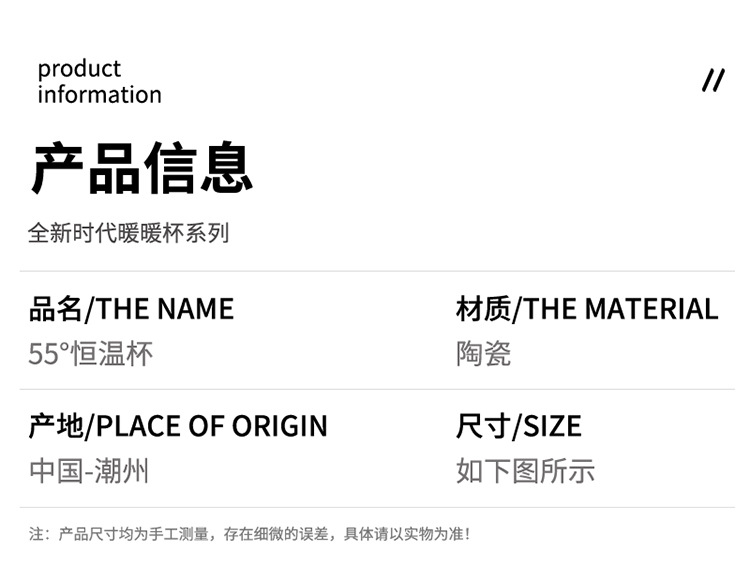750x562 pixels.
Task: Click the 尺寸/SIZE label
Action: coord(519,426)
